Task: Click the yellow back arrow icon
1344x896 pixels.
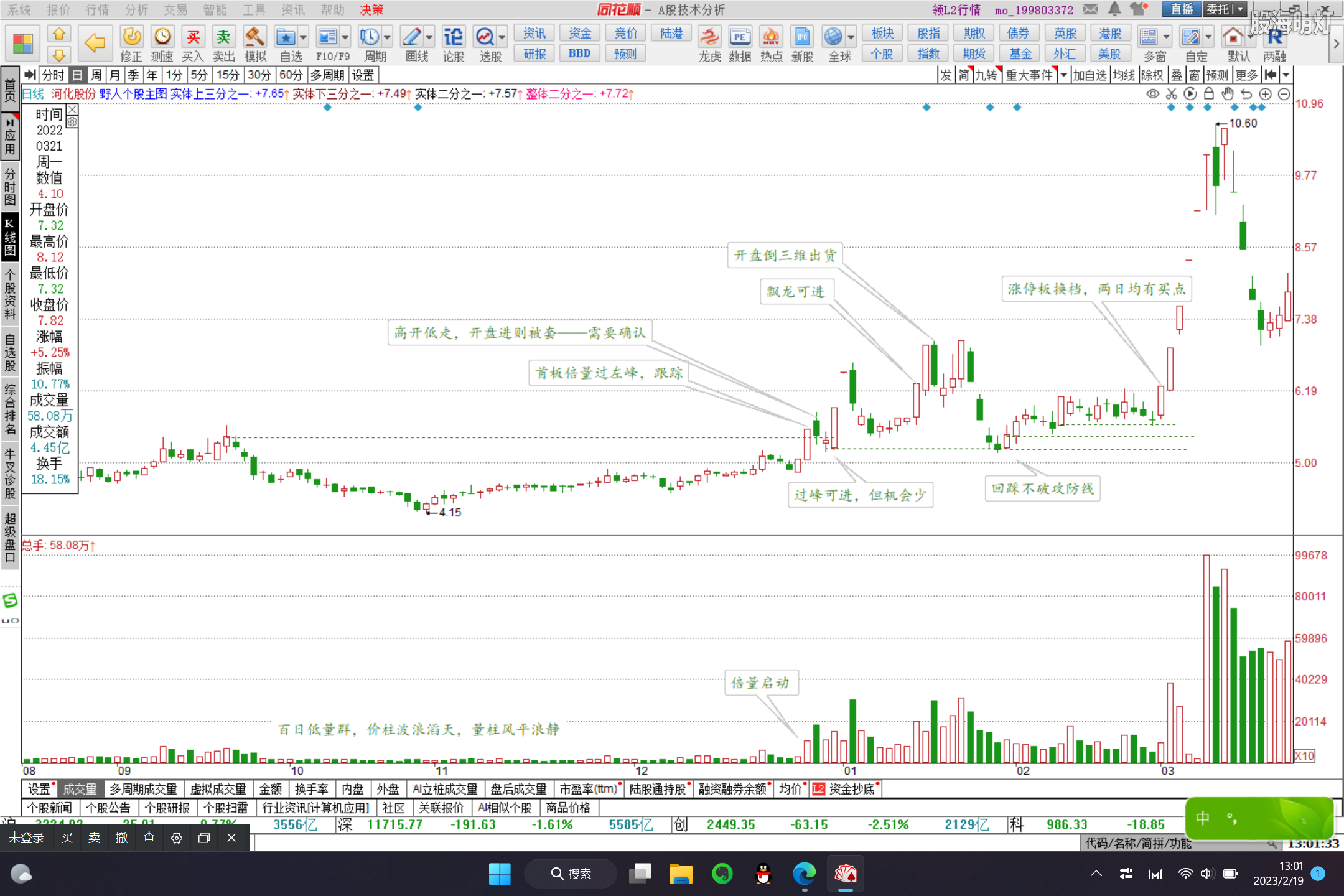Action: pyautogui.click(x=95, y=43)
